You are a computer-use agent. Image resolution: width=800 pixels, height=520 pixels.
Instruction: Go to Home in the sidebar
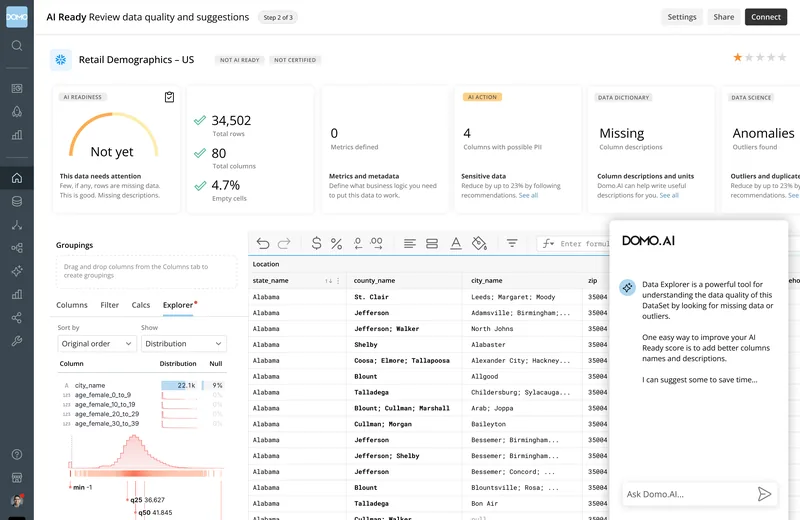17,178
